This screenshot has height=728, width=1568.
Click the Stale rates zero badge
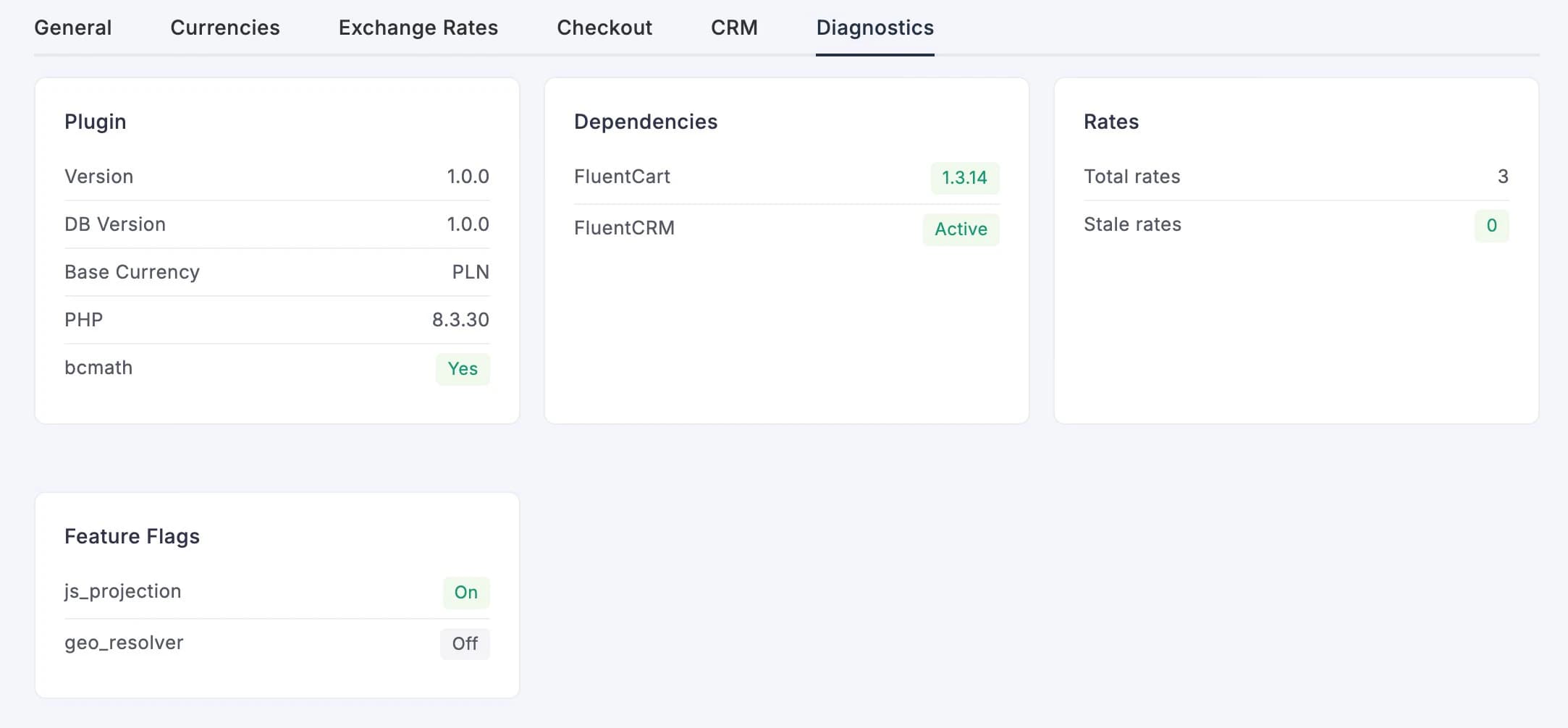[1492, 225]
